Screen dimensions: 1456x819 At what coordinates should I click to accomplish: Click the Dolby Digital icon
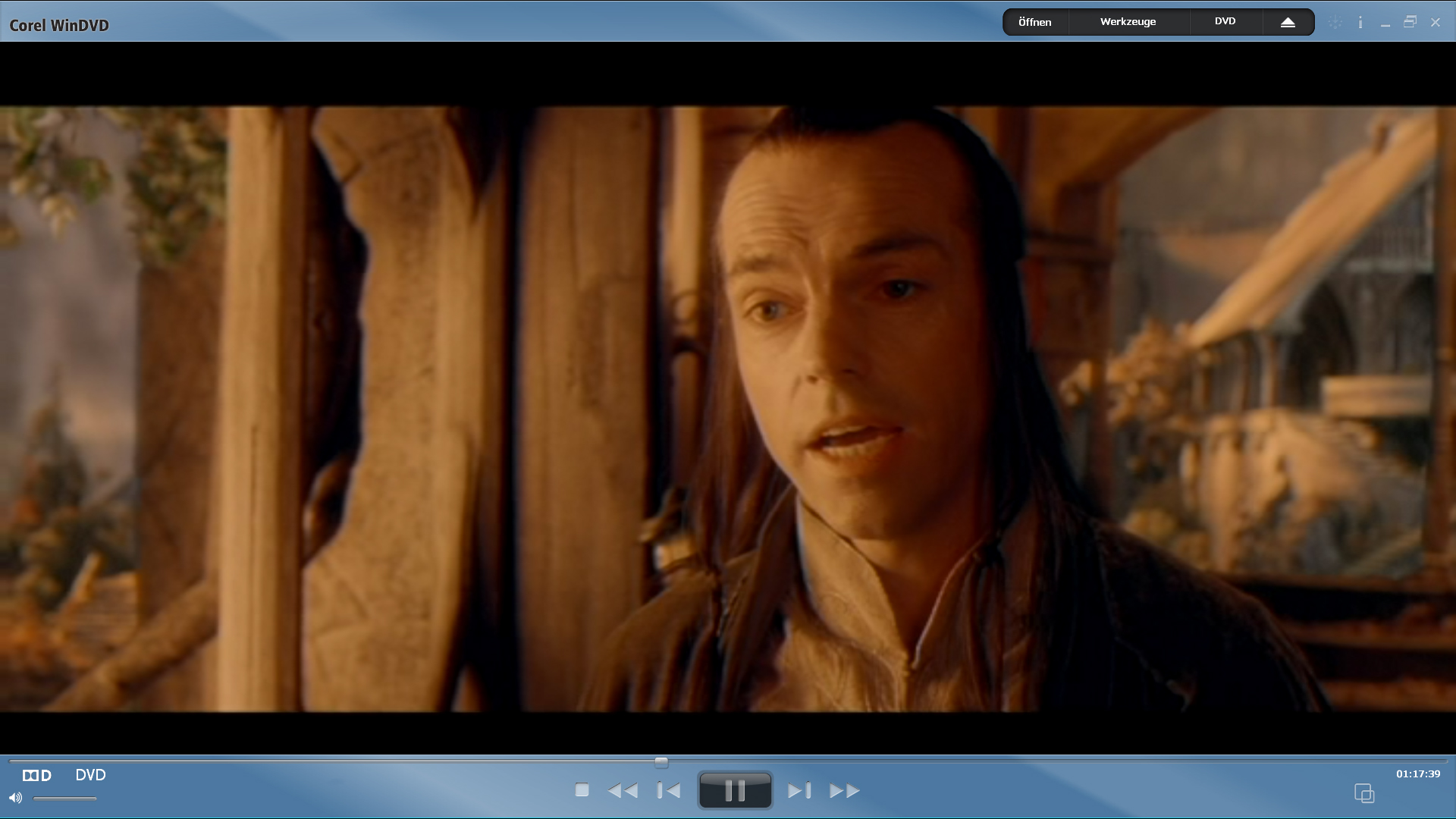coord(36,775)
